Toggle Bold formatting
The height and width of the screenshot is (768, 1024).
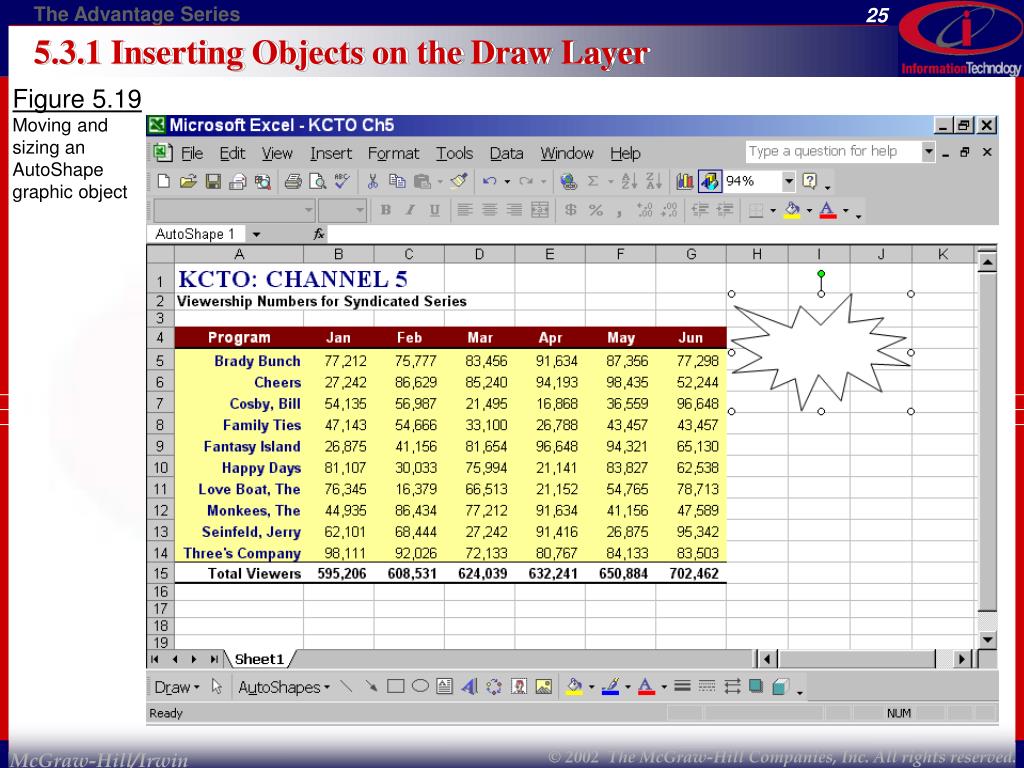tap(385, 210)
